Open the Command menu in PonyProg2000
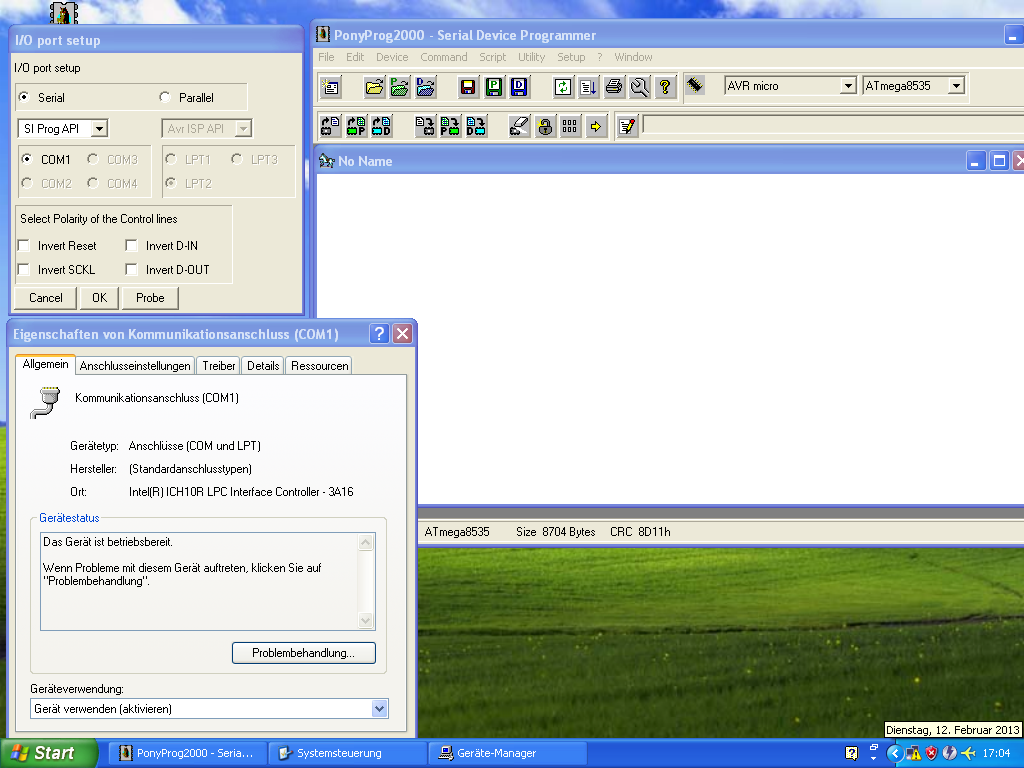Viewport: 1024px width, 768px height. point(444,57)
